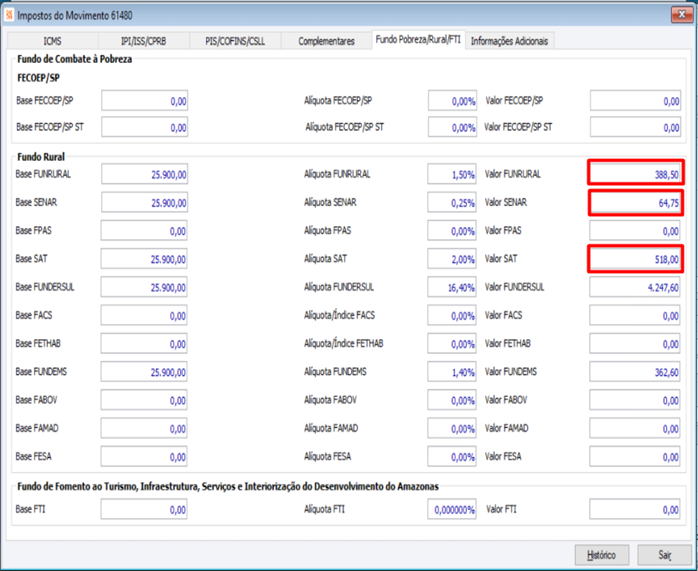This screenshot has height=571, width=698.
Task: Select the Valor SAT field showing 518,00
Action: click(635, 259)
